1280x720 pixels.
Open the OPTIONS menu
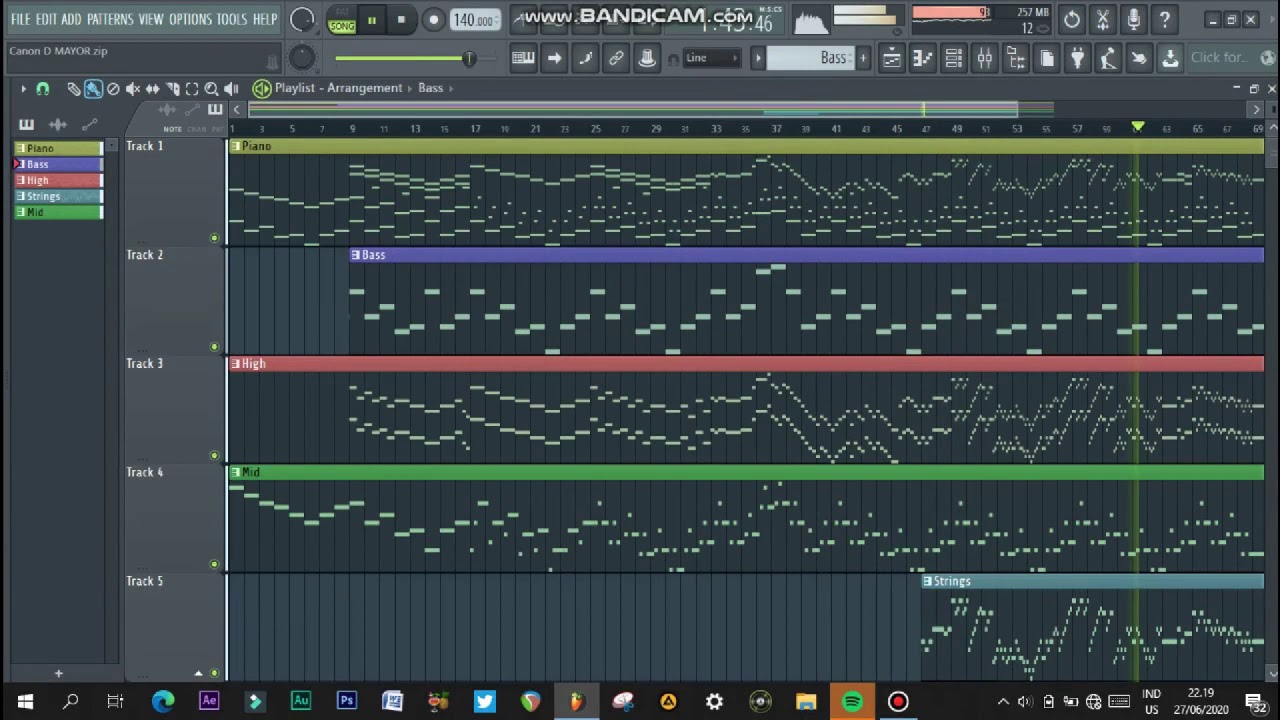pyautogui.click(x=190, y=19)
